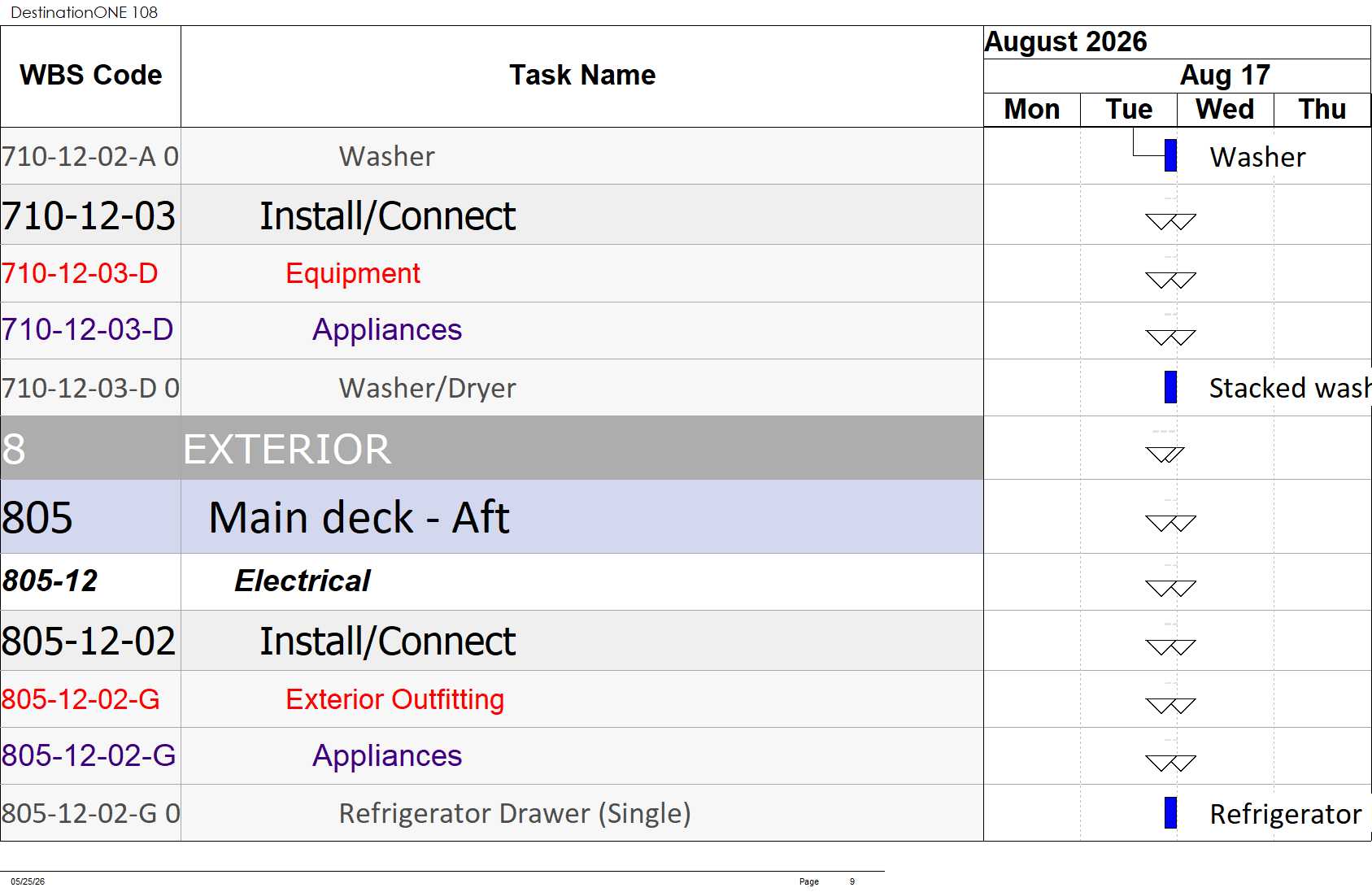Select the blue Stacked washer Gantt bar
This screenshot has width=1372, height=892.
tap(1170, 387)
